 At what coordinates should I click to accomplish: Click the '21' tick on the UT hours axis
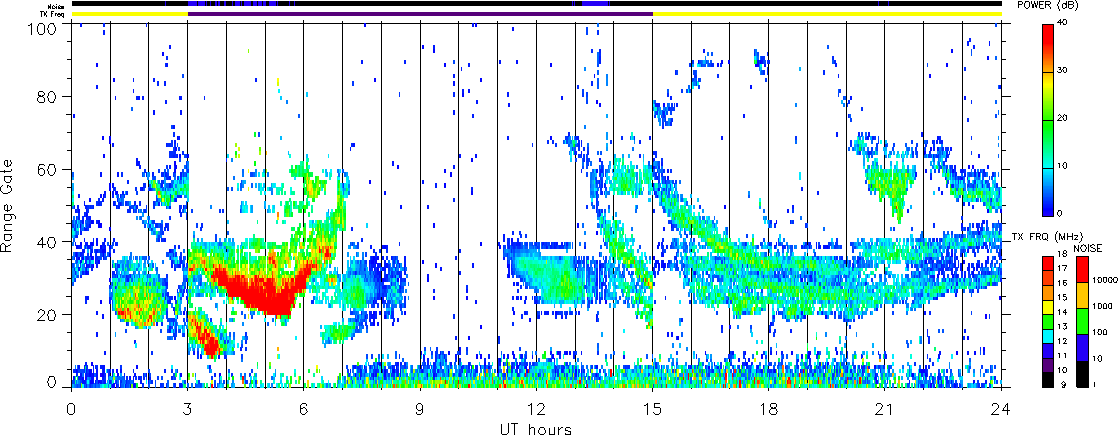[885, 409]
